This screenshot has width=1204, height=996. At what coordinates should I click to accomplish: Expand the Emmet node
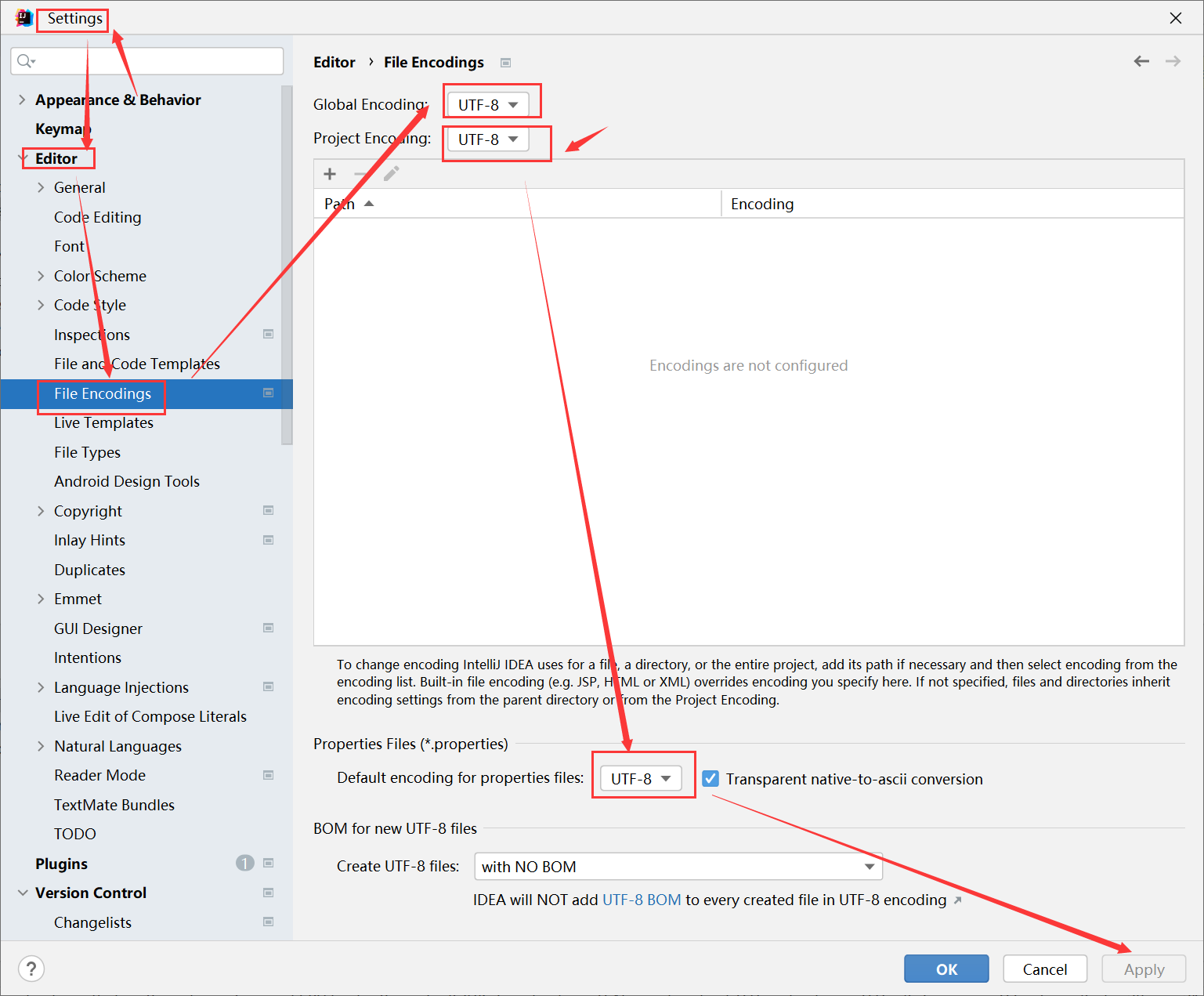[41, 599]
